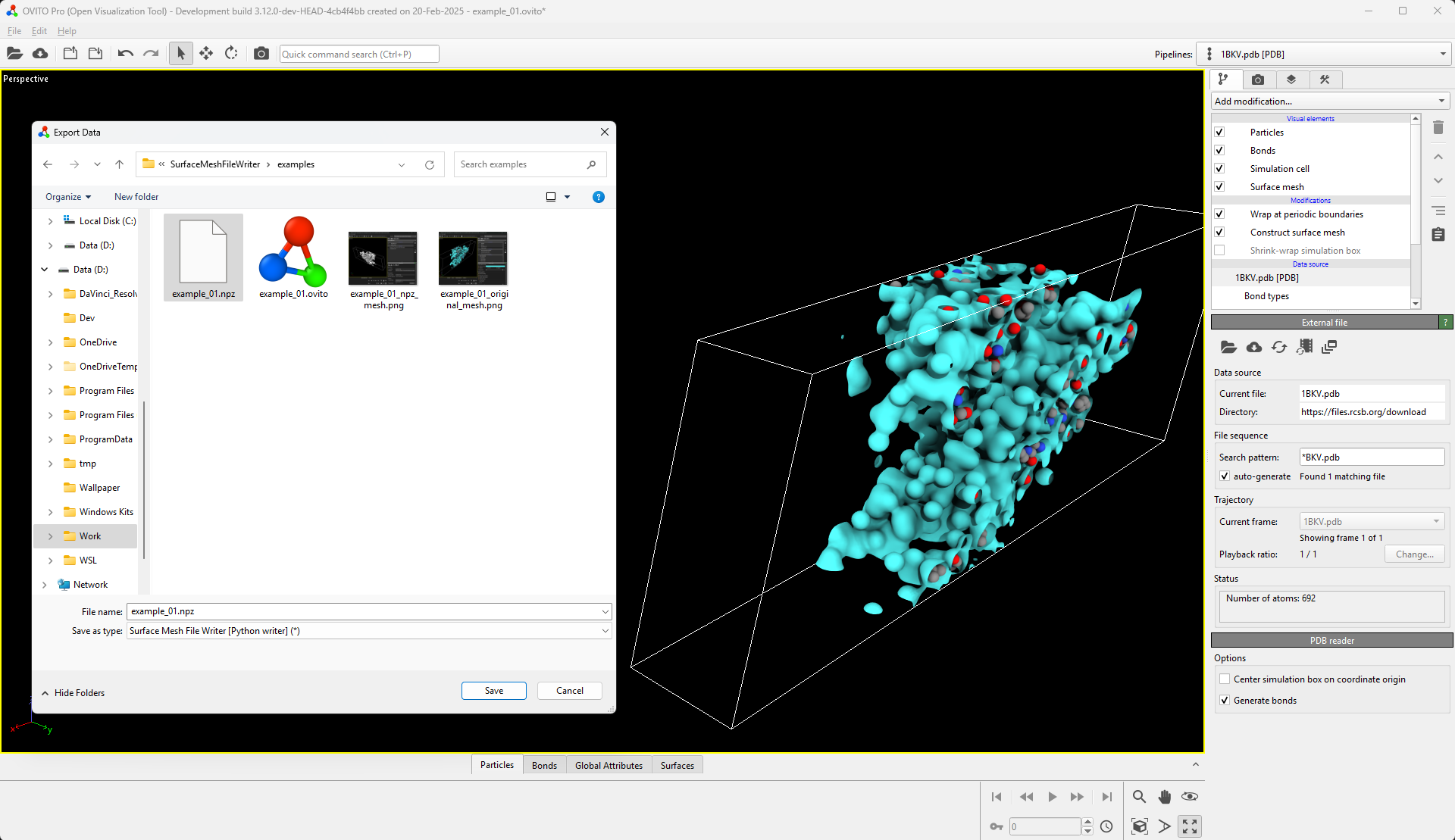1455x840 pixels.
Task: Open the Rendering tab camera icon
Action: click(1258, 80)
